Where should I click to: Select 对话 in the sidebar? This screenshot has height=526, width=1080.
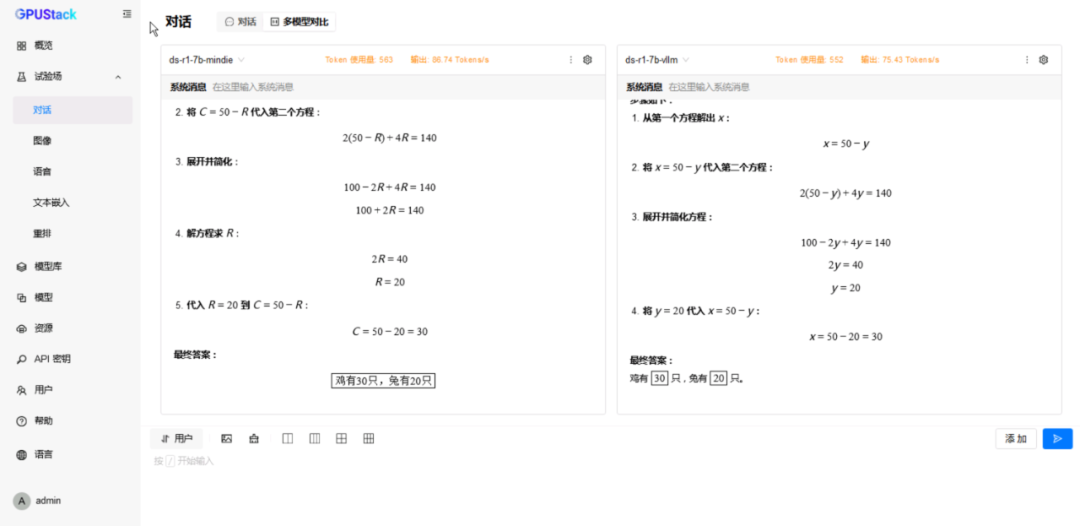(x=72, y=110)
